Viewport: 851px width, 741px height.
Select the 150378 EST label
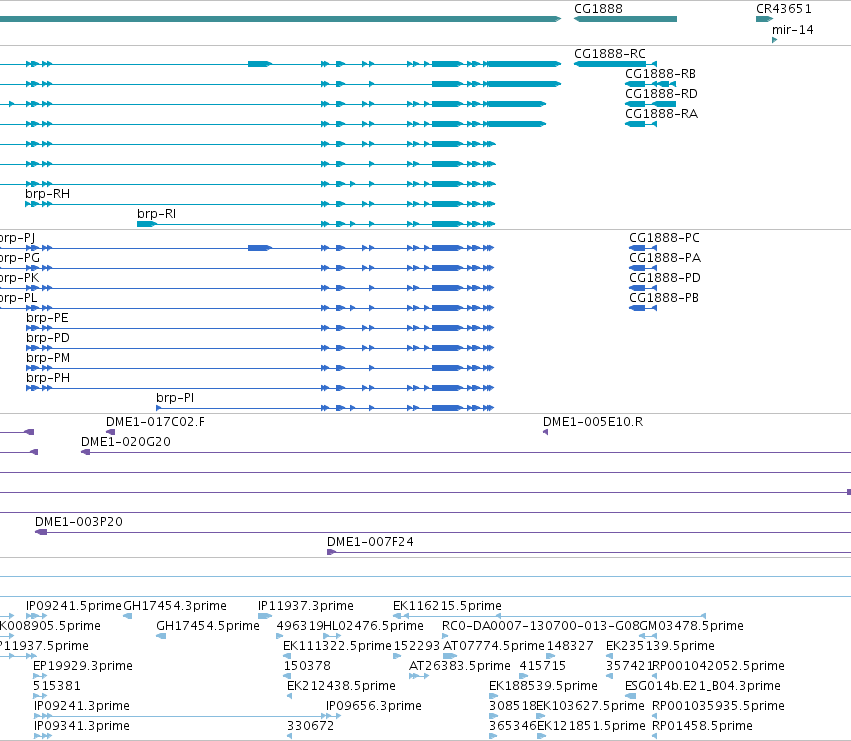(x=307, y=666)
